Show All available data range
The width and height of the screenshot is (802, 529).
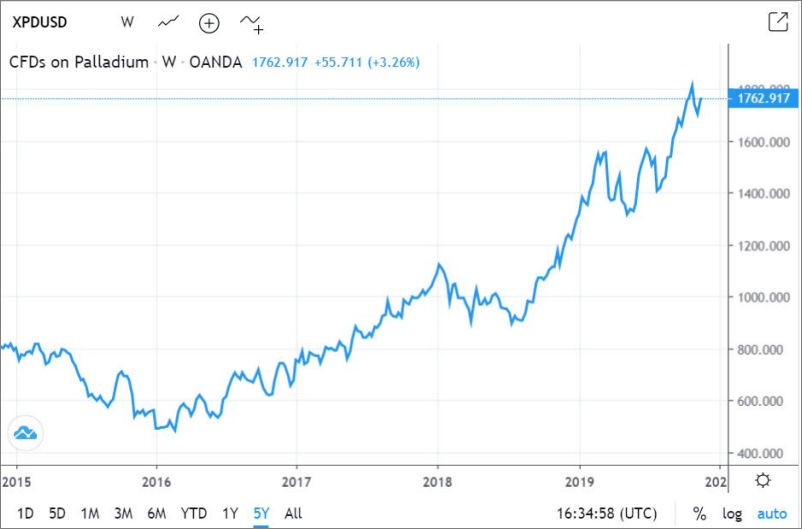pos(293,513)
